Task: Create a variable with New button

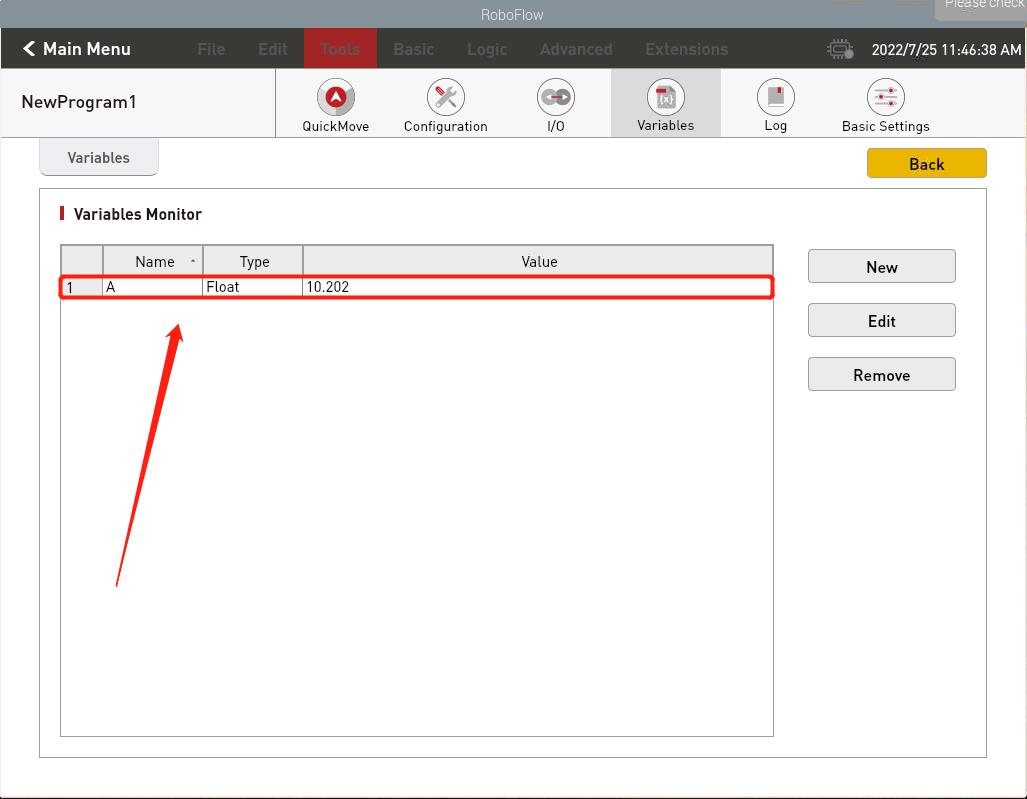Action: tap(881, 267)
